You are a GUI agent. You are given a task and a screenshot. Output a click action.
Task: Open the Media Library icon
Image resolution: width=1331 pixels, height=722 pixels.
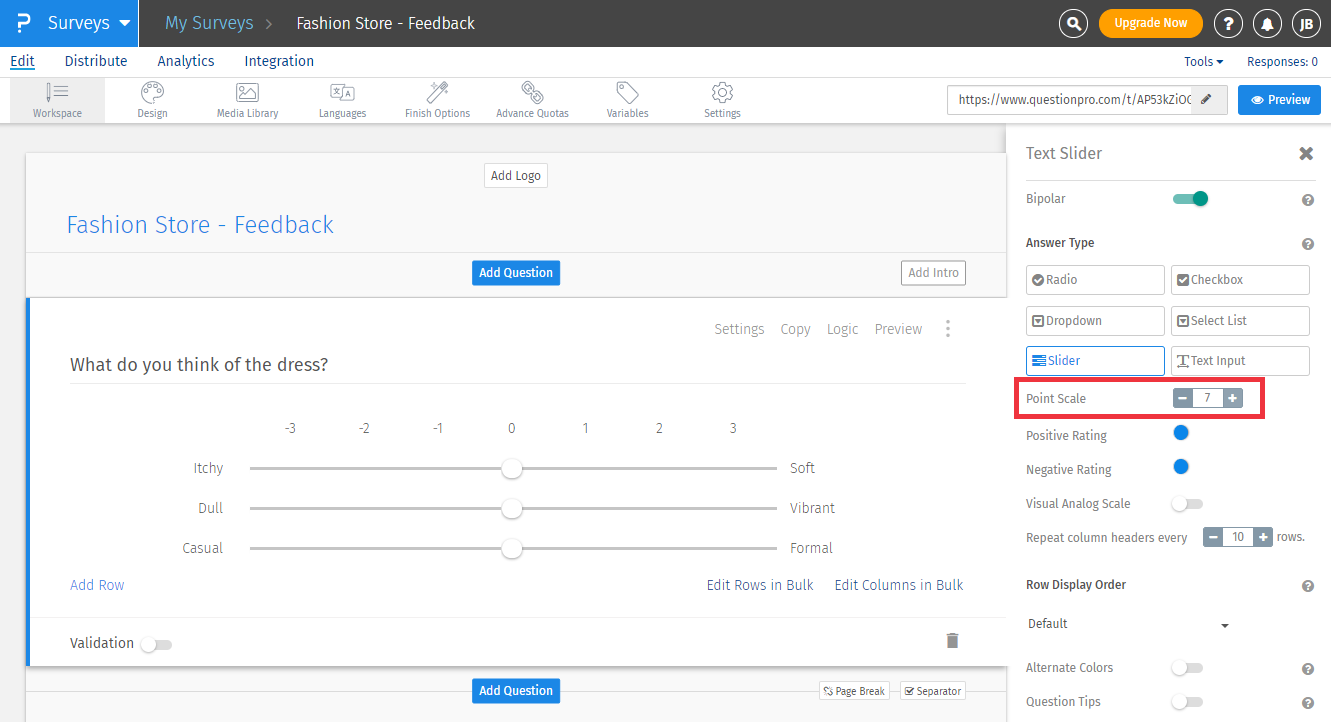click(247, 94)
